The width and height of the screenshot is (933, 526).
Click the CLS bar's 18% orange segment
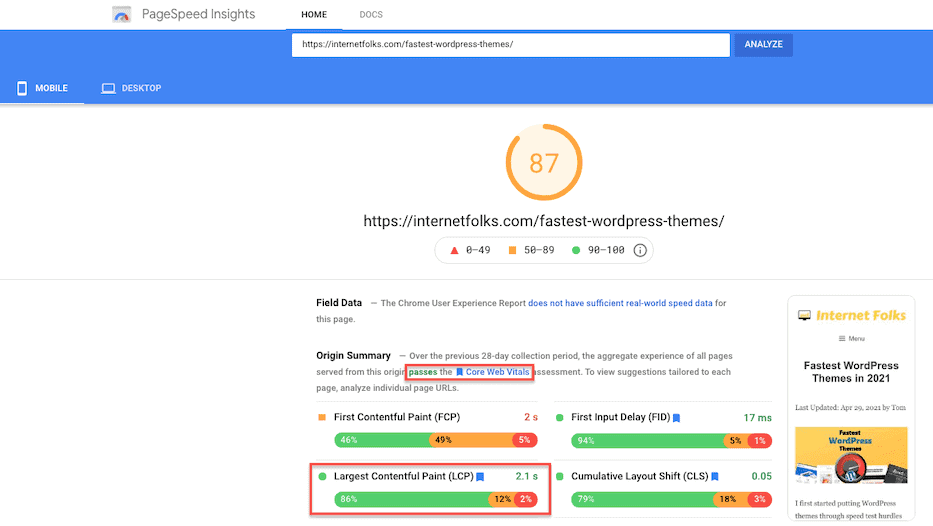pyautogui.click(x=730, y=499)
